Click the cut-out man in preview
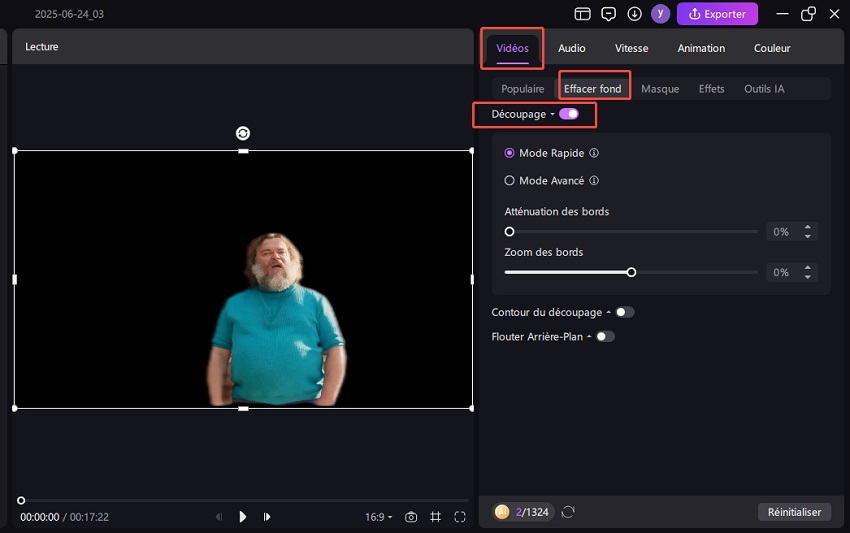Viewport: 850px width, 533px height. [x=276, y=320]
